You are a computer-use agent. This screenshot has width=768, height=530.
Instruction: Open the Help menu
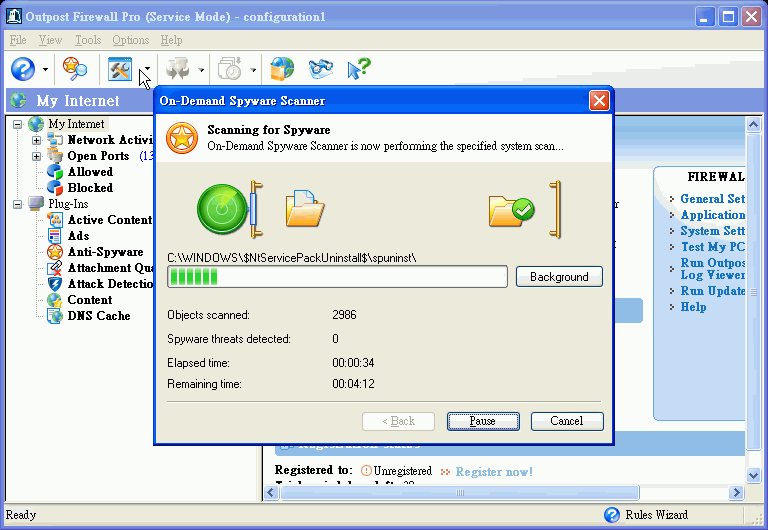(x=171, y=40)
